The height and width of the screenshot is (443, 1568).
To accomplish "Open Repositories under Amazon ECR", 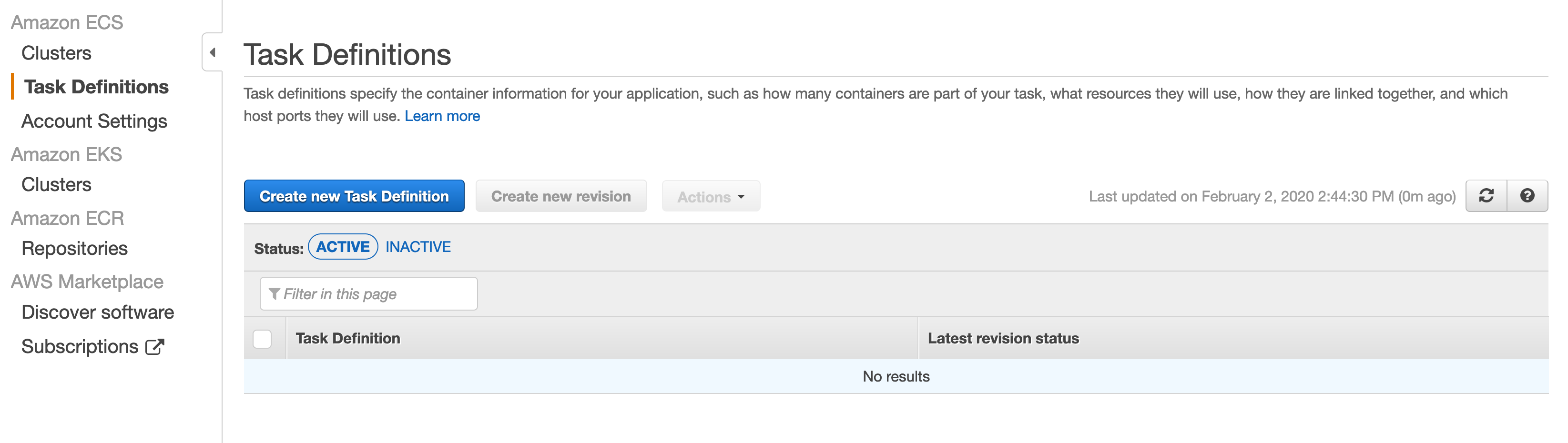I will click(x=74, y=248).
